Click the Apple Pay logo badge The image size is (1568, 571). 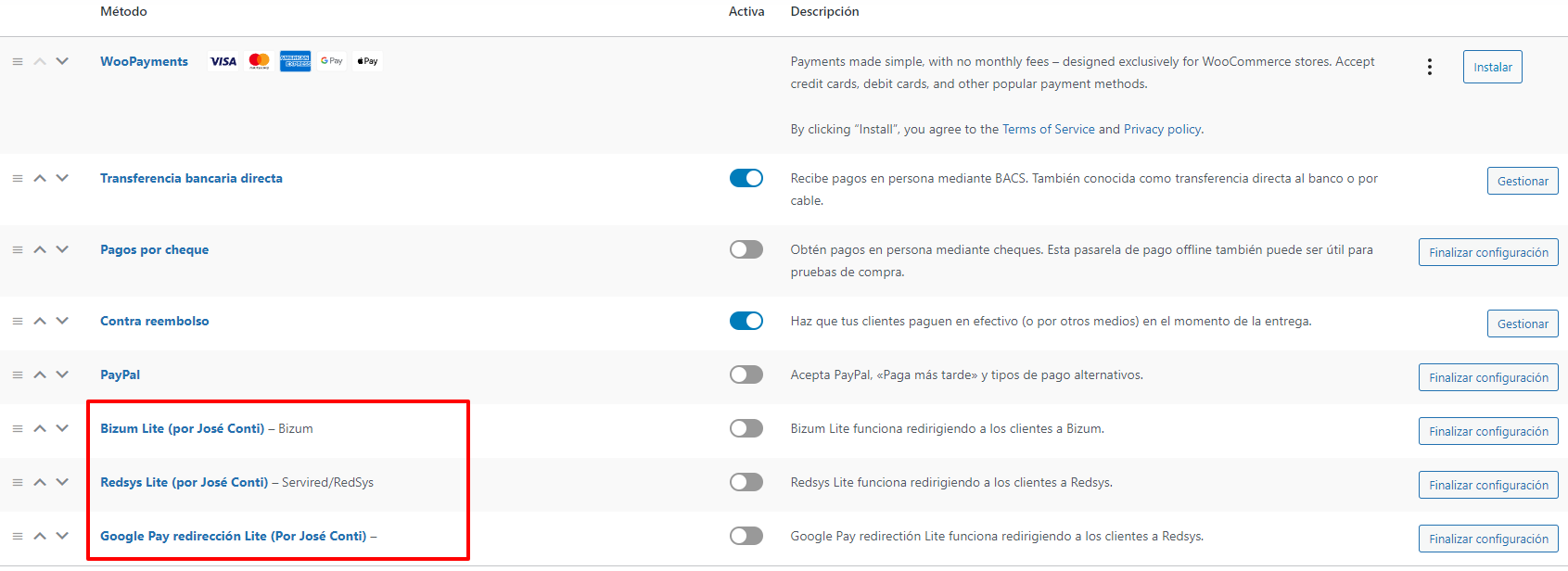368,61
